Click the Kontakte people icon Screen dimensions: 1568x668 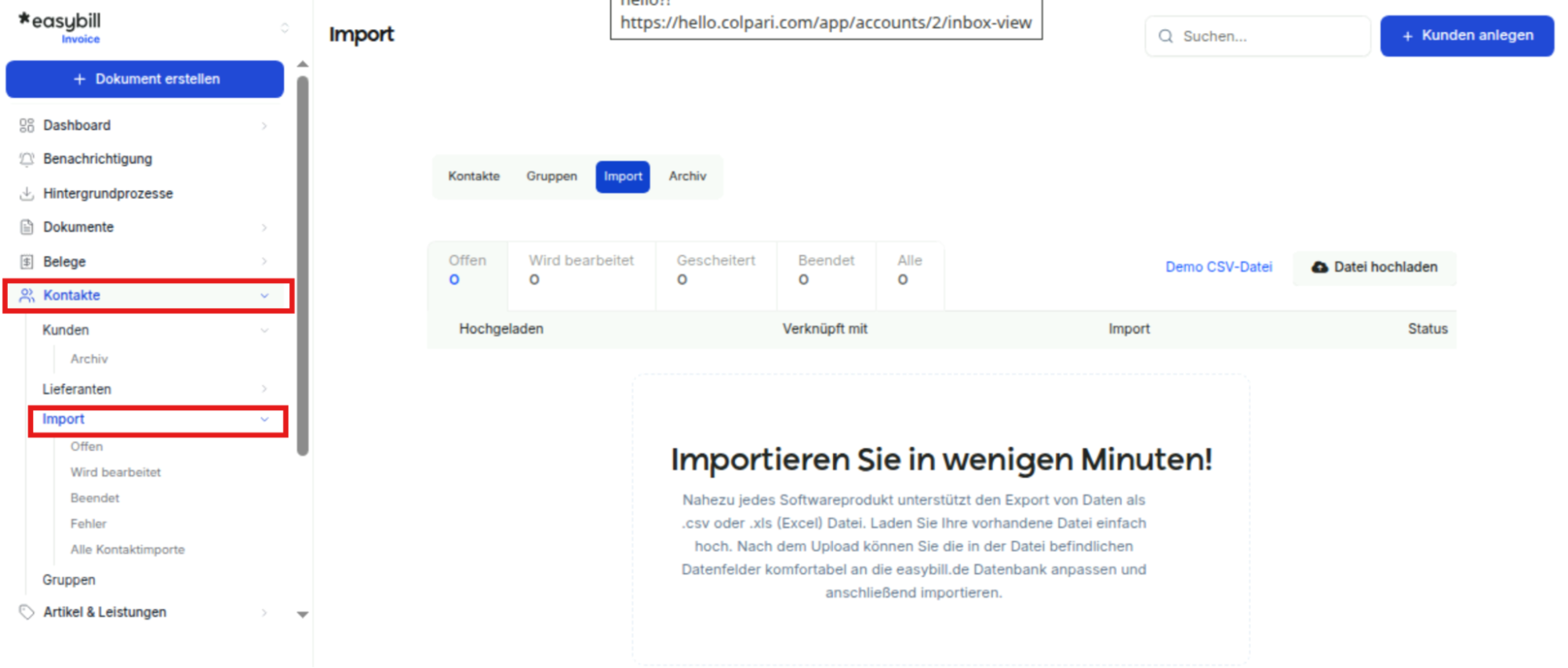(x=27, y=296)
